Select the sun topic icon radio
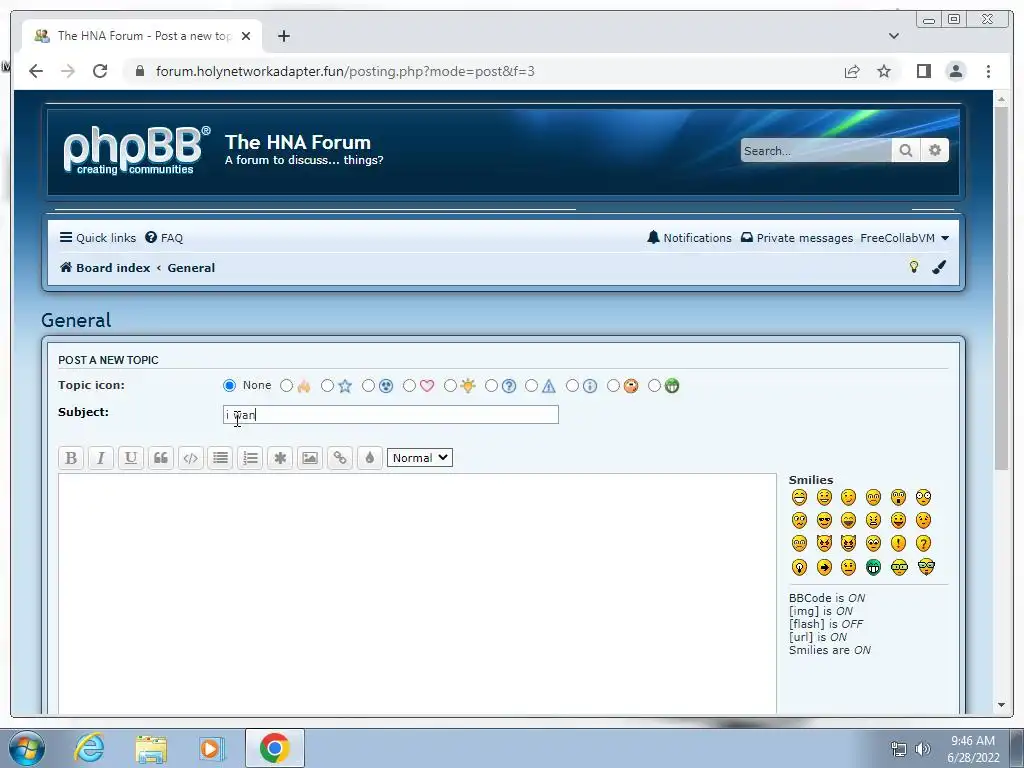This screenshot has height=768, width=1024. pos(450,386)
